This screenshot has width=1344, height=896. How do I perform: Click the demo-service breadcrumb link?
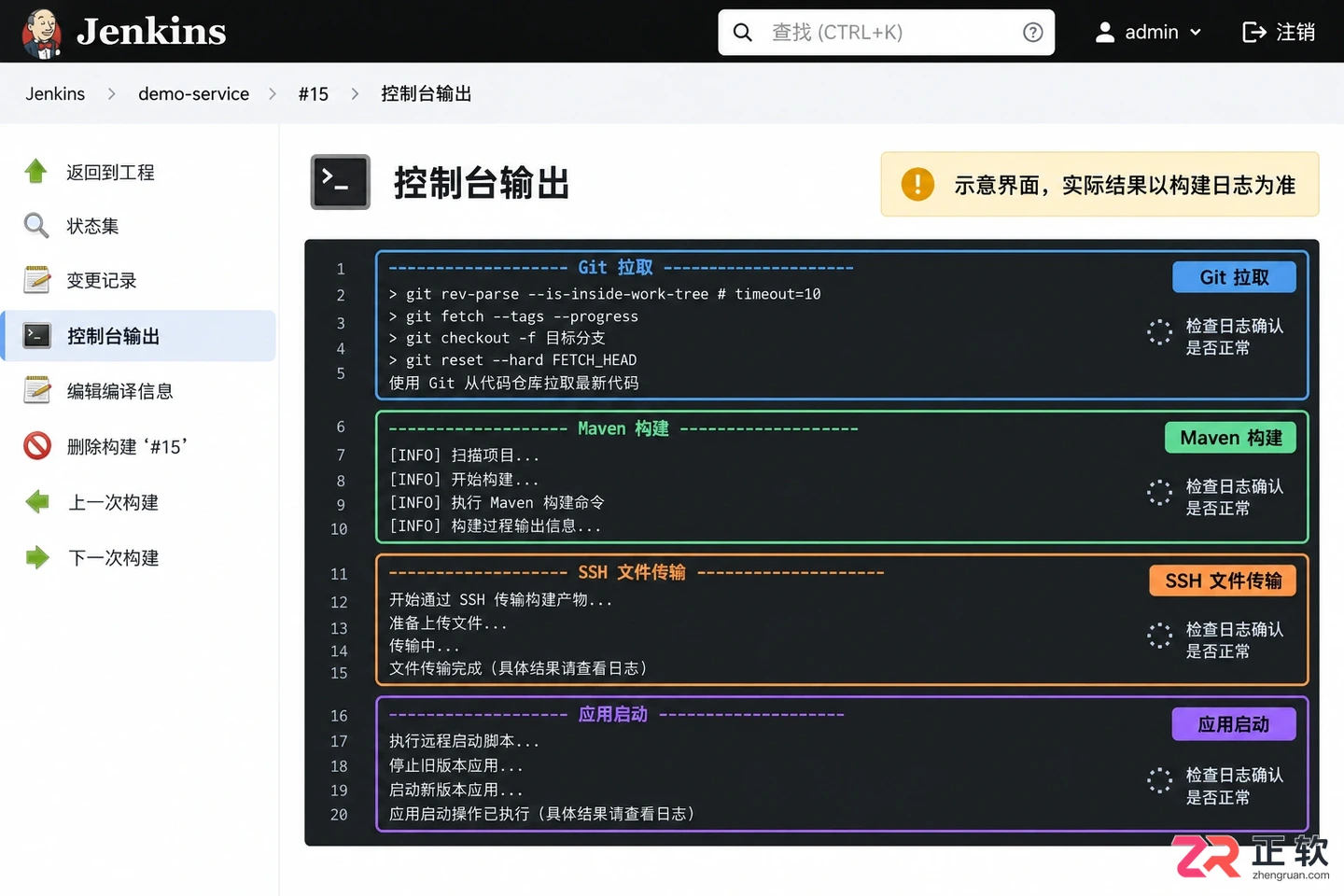pyautogui.click(x=193, y=94)
